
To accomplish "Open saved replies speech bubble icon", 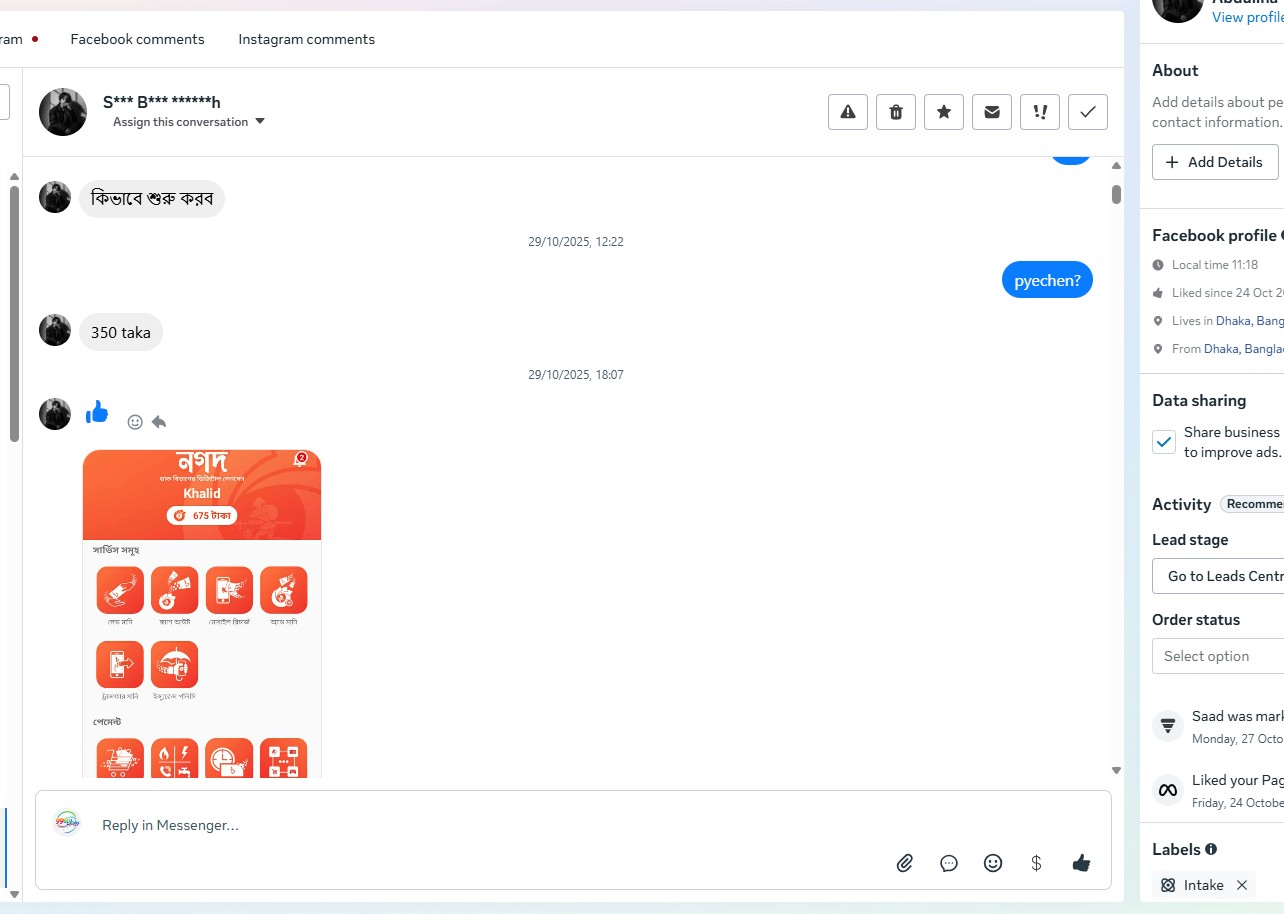I will pyautogui.click(x=949, y=863).
